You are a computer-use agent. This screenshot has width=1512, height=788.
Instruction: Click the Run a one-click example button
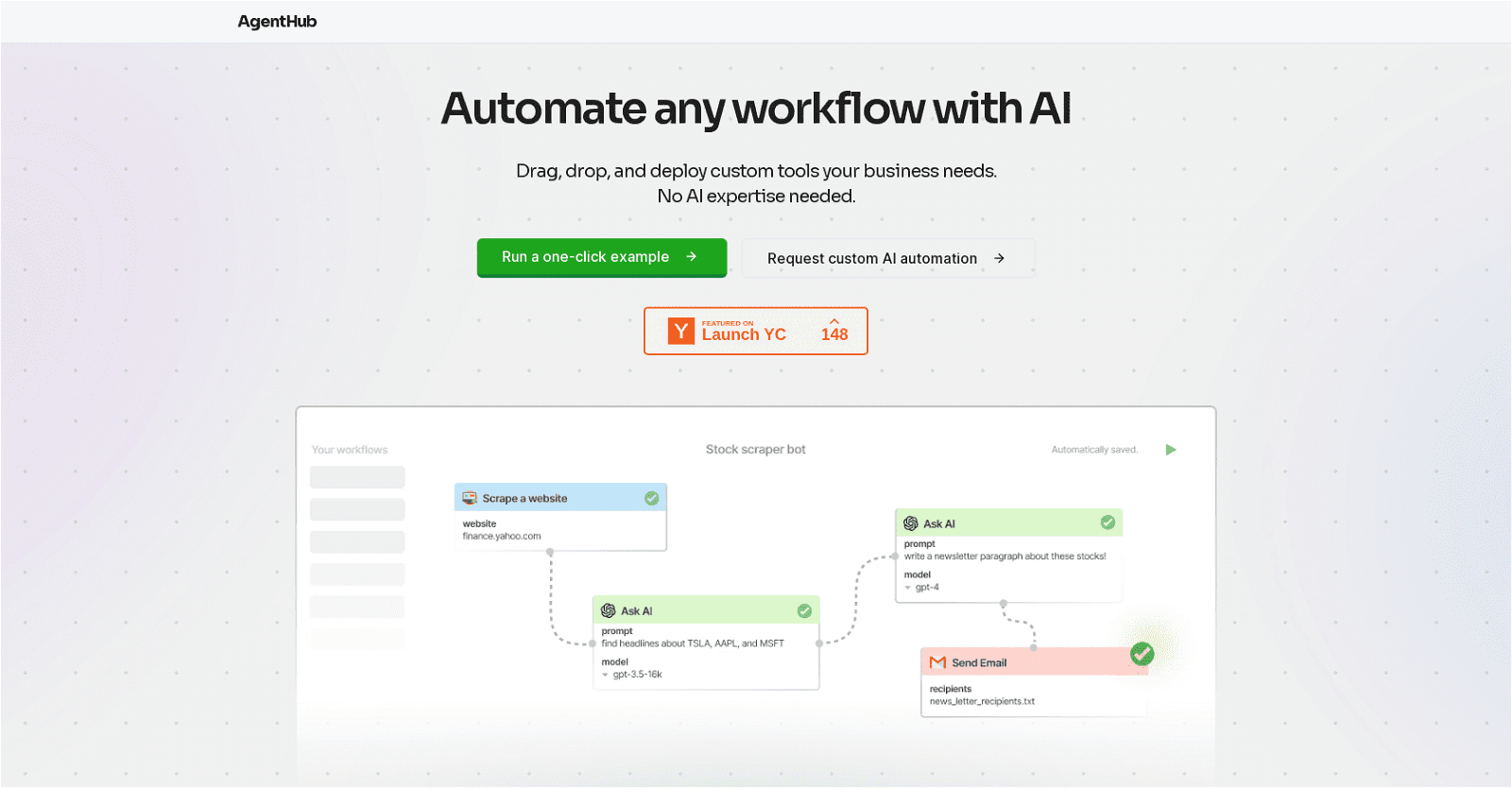point(601,257)
